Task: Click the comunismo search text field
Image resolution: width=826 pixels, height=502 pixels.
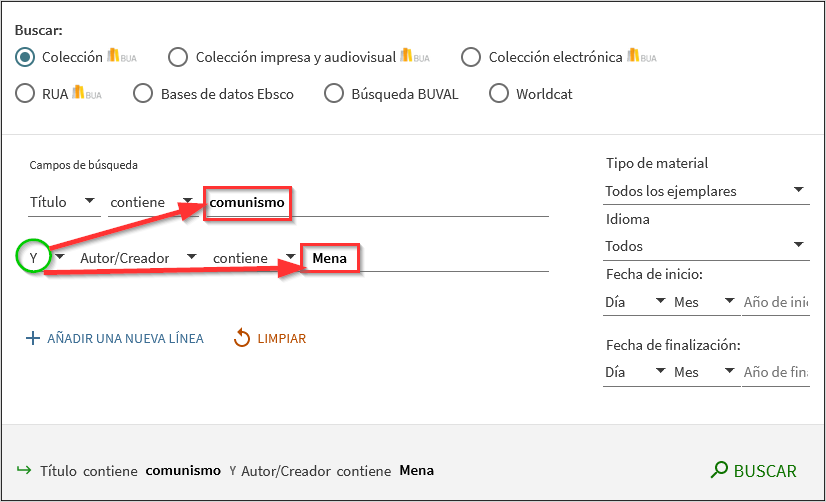Action: pyautogui.click(x=378, y=203)
